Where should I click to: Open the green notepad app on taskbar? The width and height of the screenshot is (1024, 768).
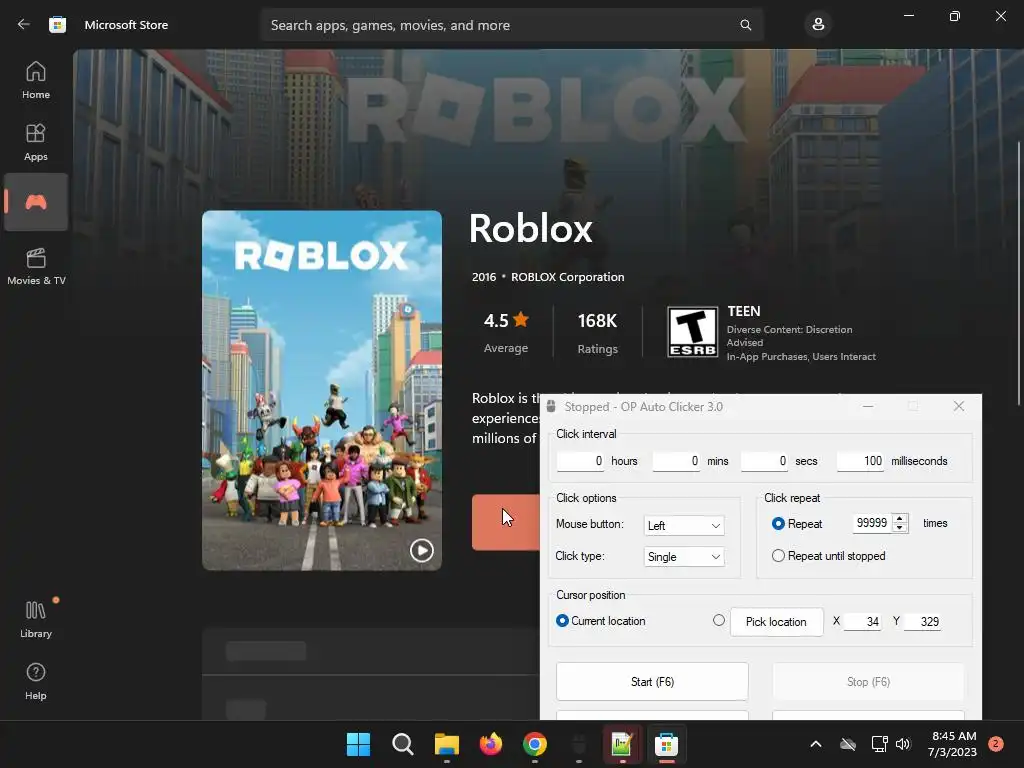coord(622,744)
